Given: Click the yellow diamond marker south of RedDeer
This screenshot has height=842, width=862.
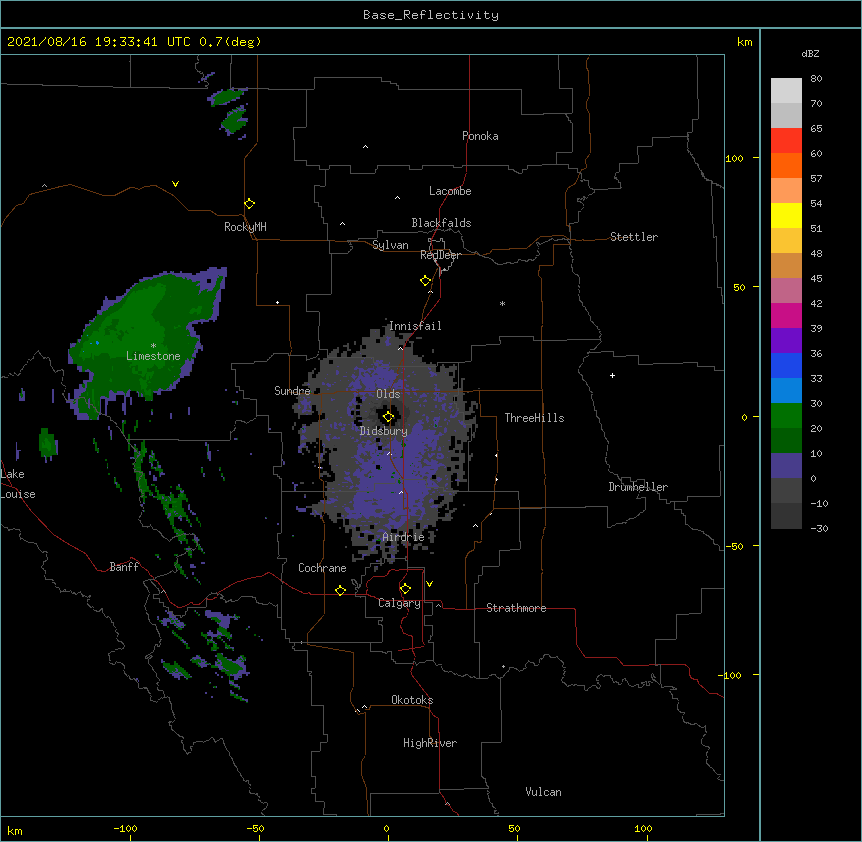Looking at the screenshot, I should pyautogui.click(x=426, y=281).
